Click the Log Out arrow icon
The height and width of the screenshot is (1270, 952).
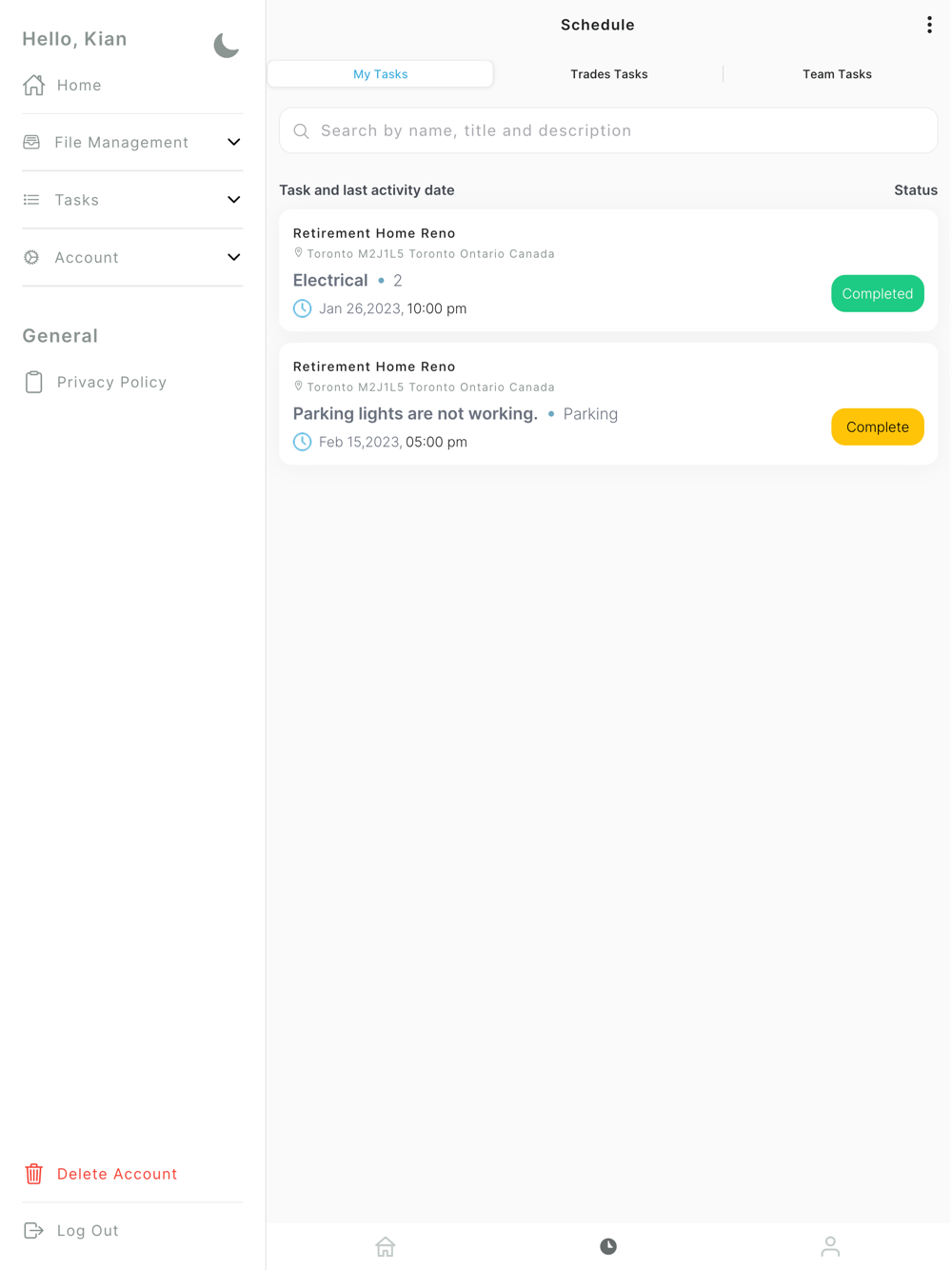click(x=34, y=1231)
